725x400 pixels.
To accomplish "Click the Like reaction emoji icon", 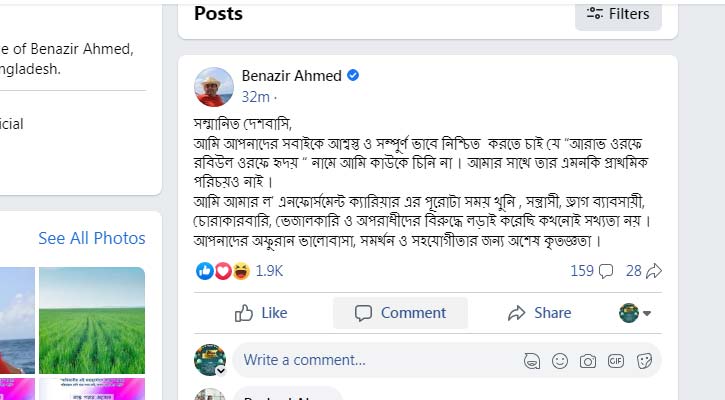I will click(205, 271).
